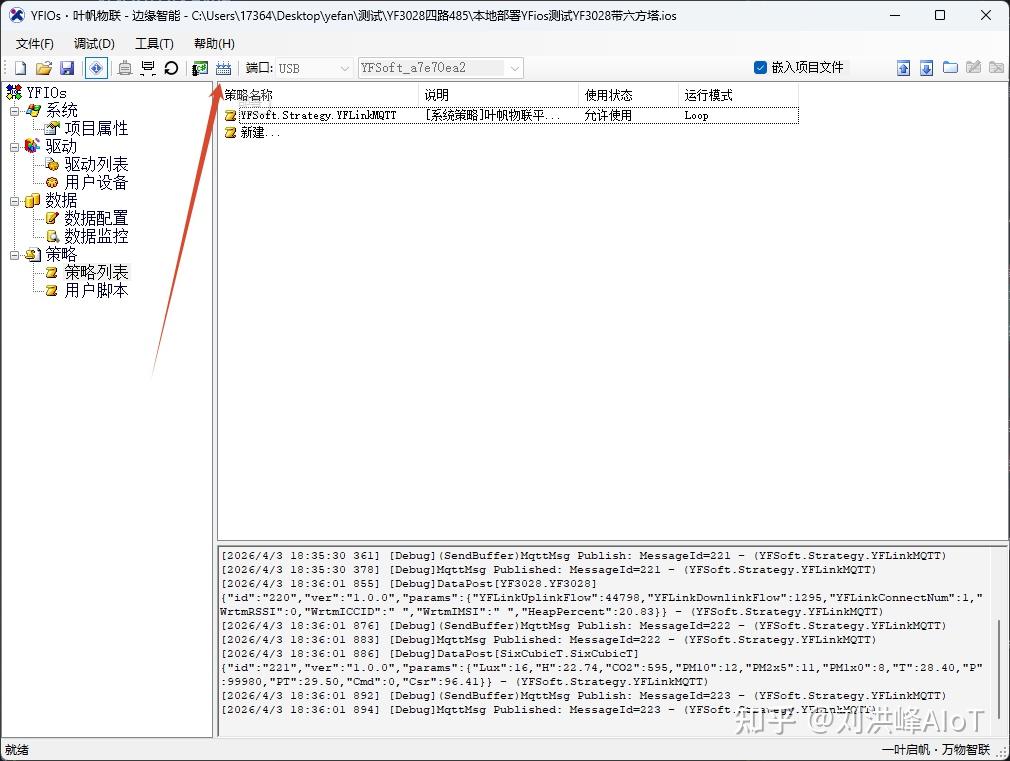Select the 系统 tree node label

click(61, 110)
